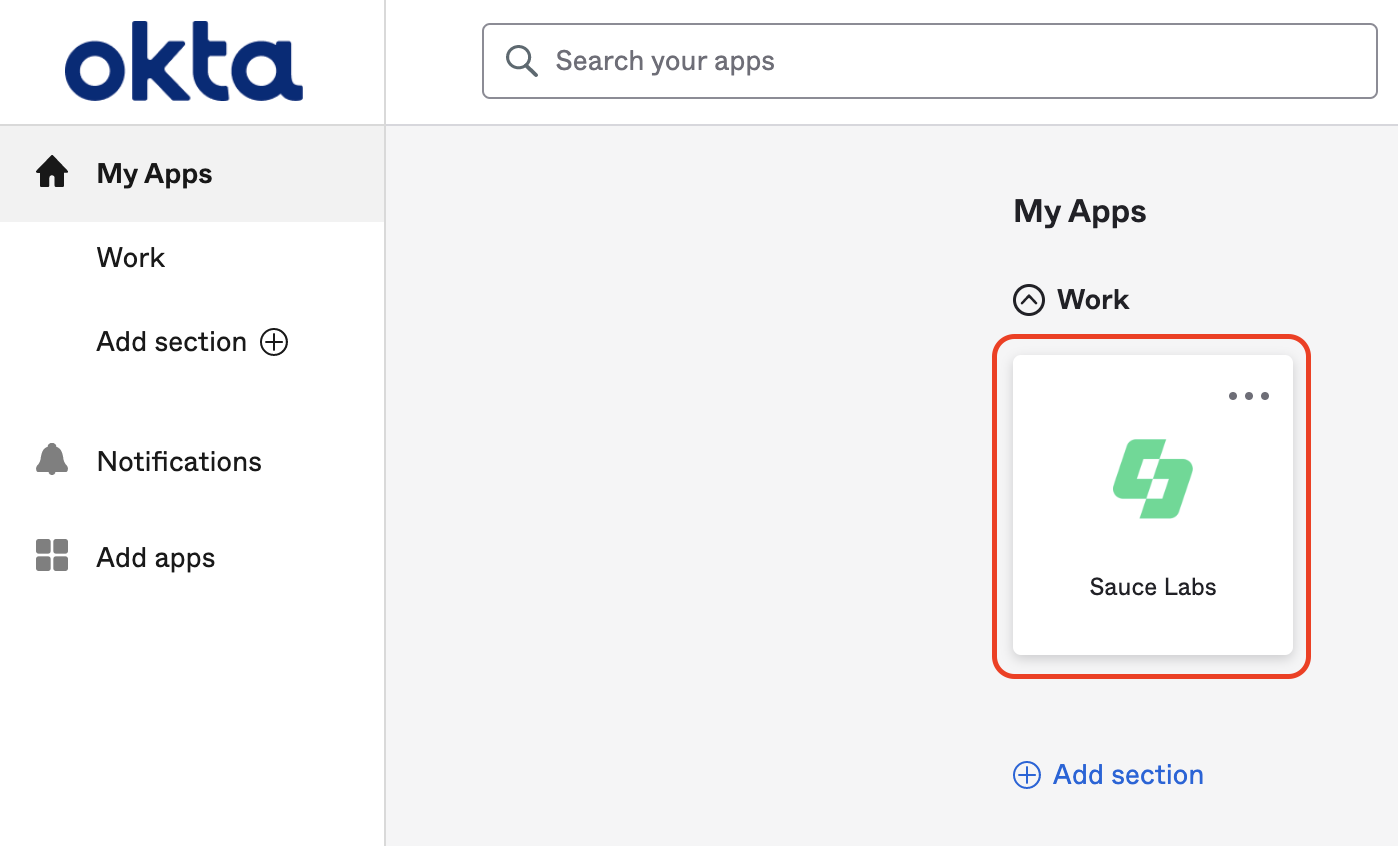The image size is (1398, 846).
Task: Expand app settings using the three-dot menu
Action: point(1249,396)
